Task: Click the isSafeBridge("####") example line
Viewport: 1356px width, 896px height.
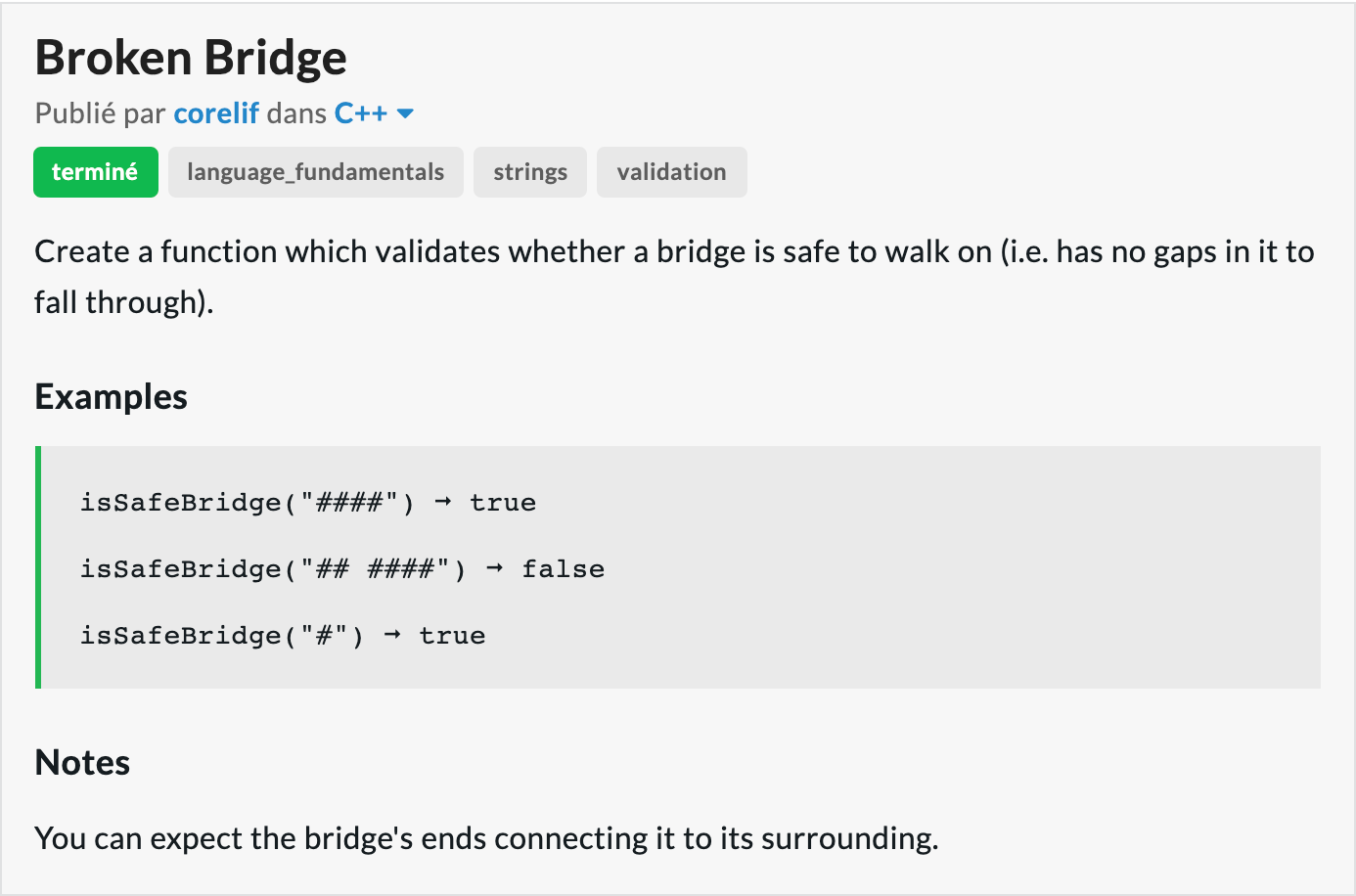Action: [308, 503]
